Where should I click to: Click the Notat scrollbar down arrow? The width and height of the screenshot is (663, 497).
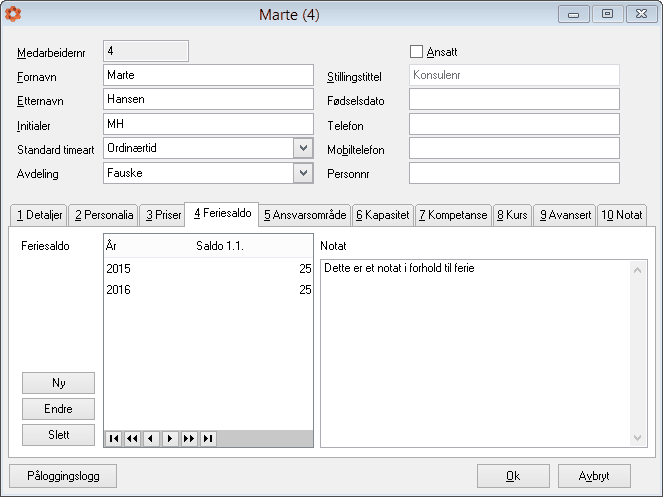tap(638, 438)
